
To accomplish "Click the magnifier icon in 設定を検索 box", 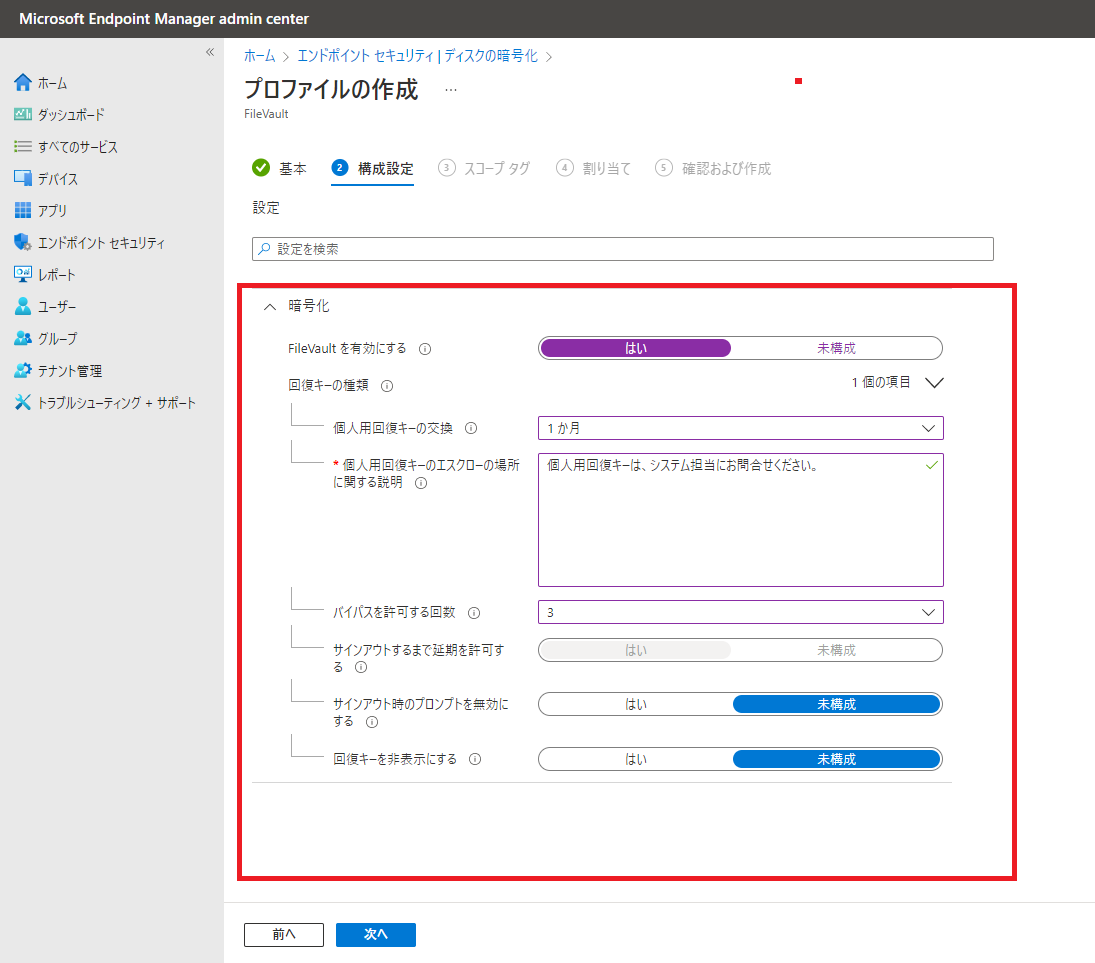I will 264,249.
